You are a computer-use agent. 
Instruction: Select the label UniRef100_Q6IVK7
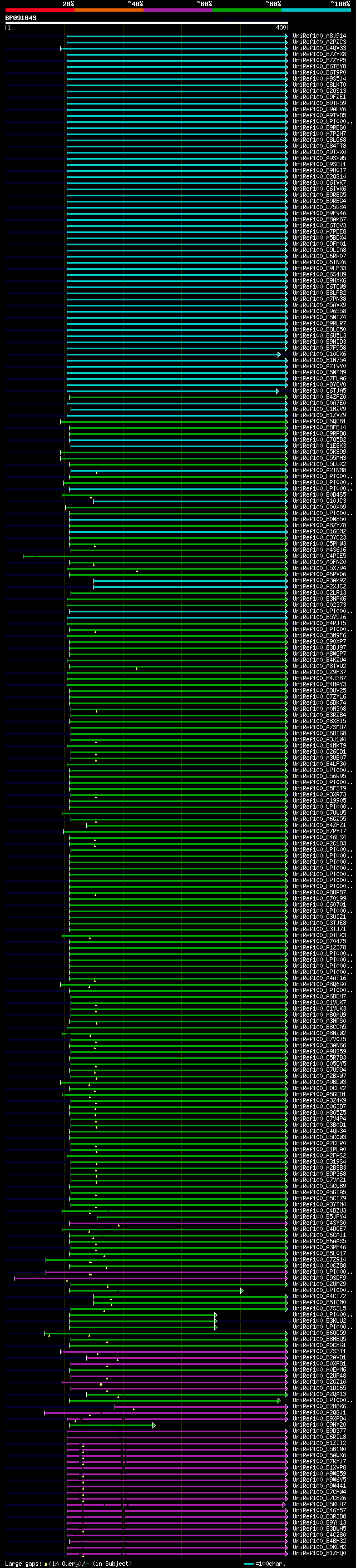[x=319, y=182]
